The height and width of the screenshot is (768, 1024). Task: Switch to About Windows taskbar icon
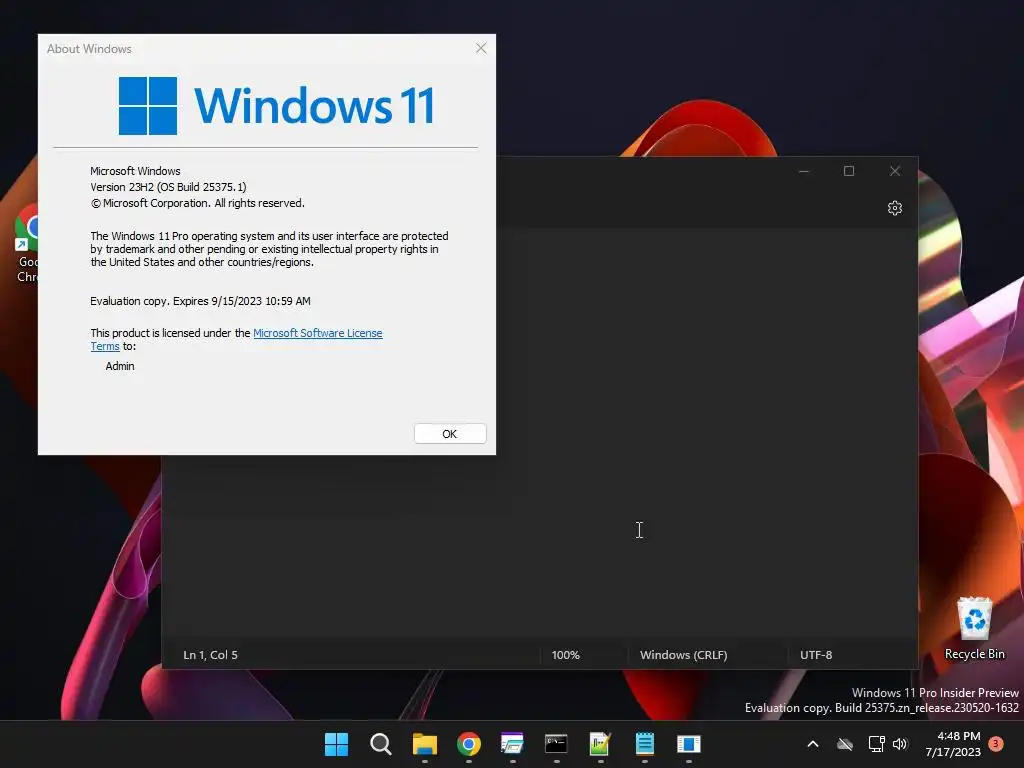tap(688, 744)
